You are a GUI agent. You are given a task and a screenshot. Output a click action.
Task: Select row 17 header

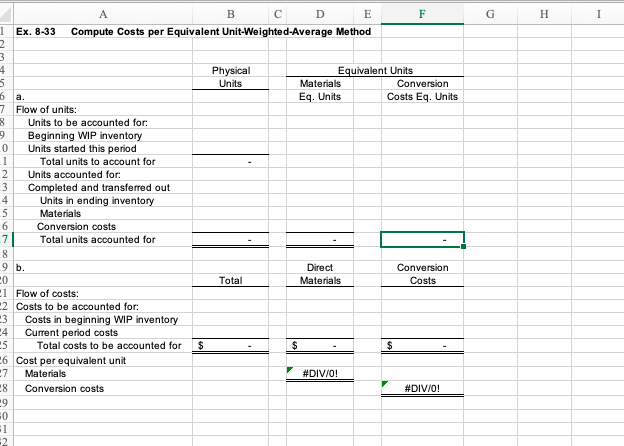tap(6, 240)
